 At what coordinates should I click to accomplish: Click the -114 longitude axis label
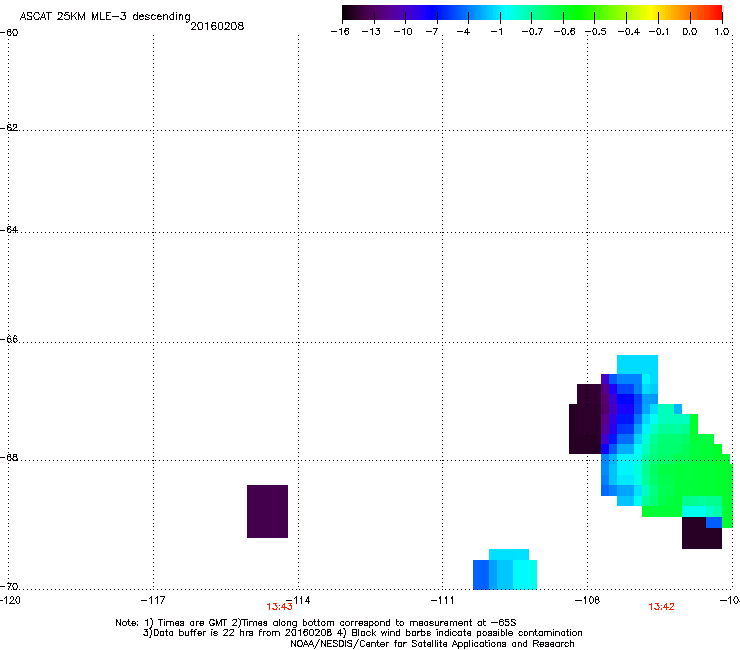pyautogui.click(x=298, y=600)
